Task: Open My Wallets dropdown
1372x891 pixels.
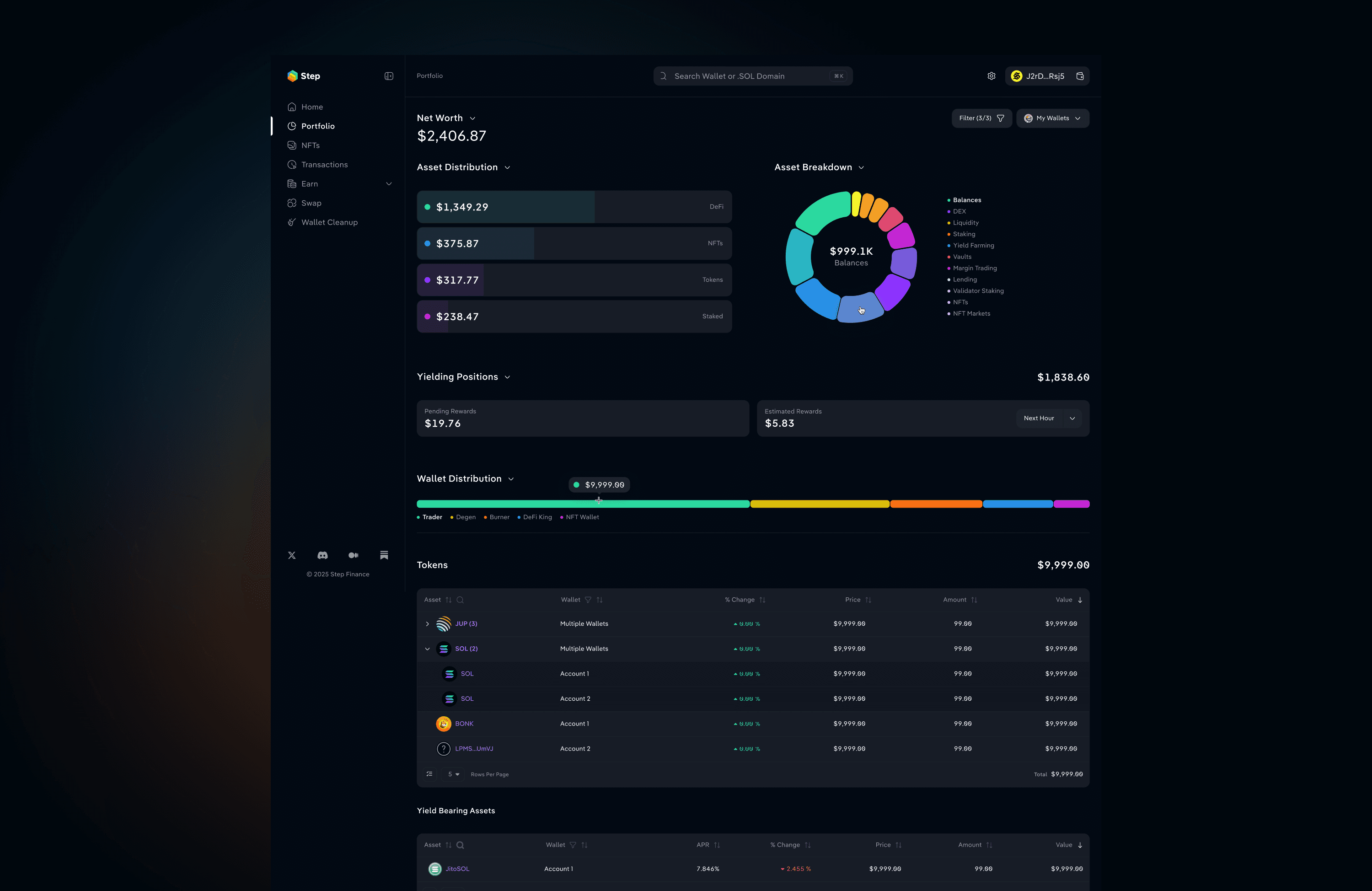Action: pyautogui.click(x=1053, y=118)
